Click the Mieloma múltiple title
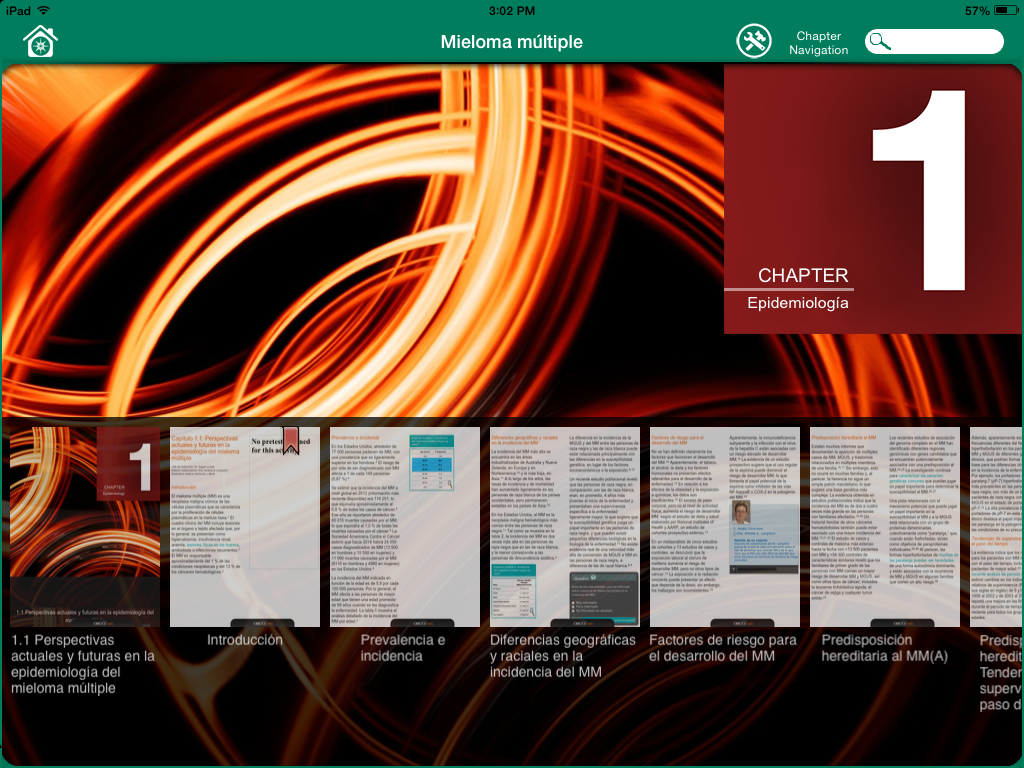1024x768 pixels. pyautogui.click(x=511, y=42)
